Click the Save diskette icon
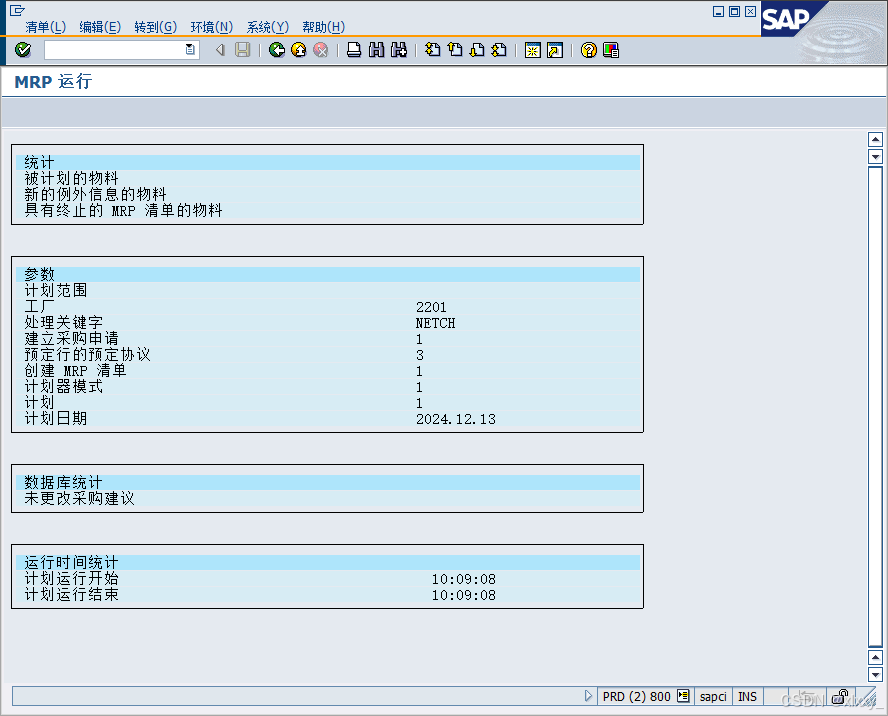 243,50
